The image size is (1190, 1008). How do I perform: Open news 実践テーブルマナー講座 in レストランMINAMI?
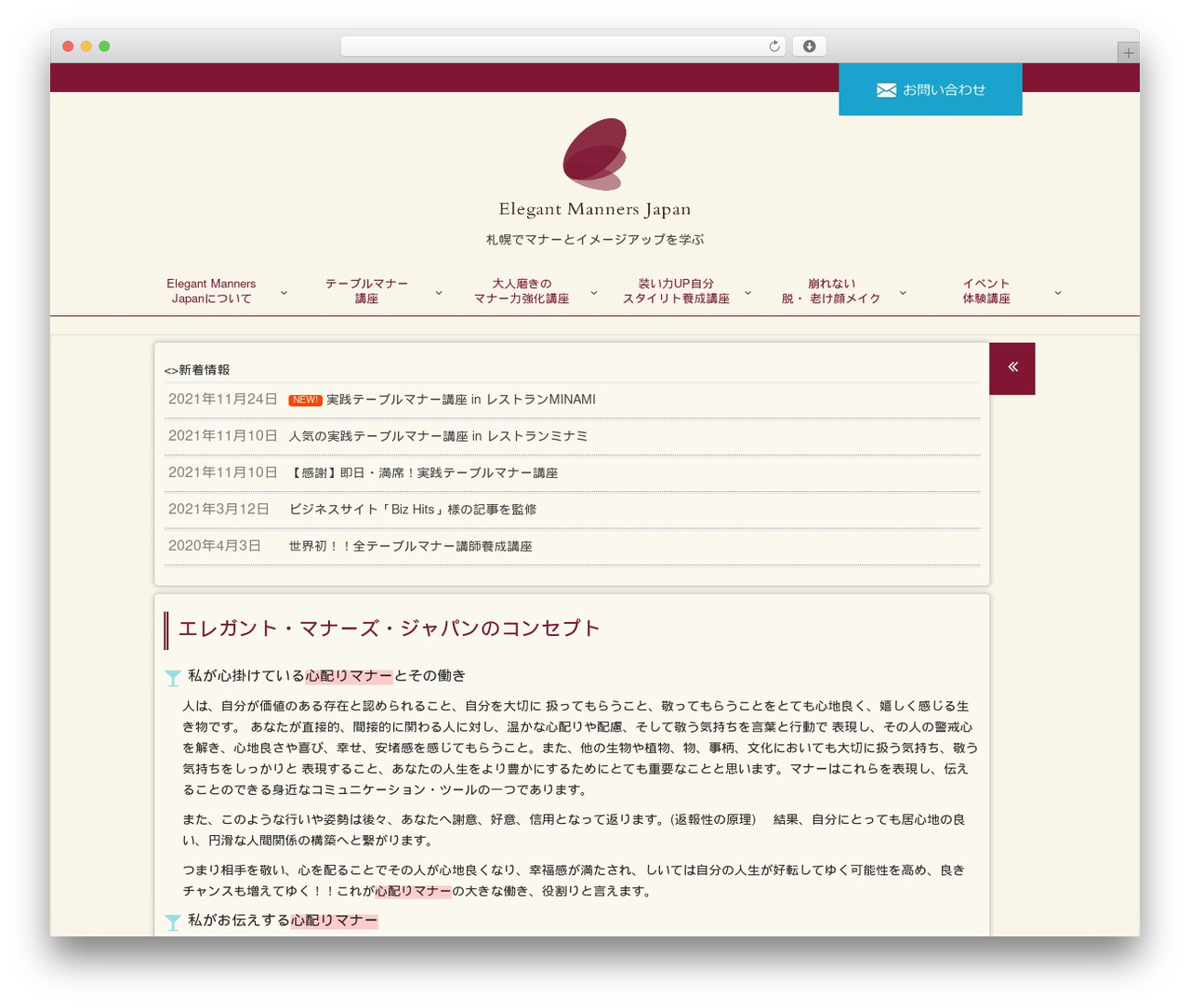click(x=461, y=400)
